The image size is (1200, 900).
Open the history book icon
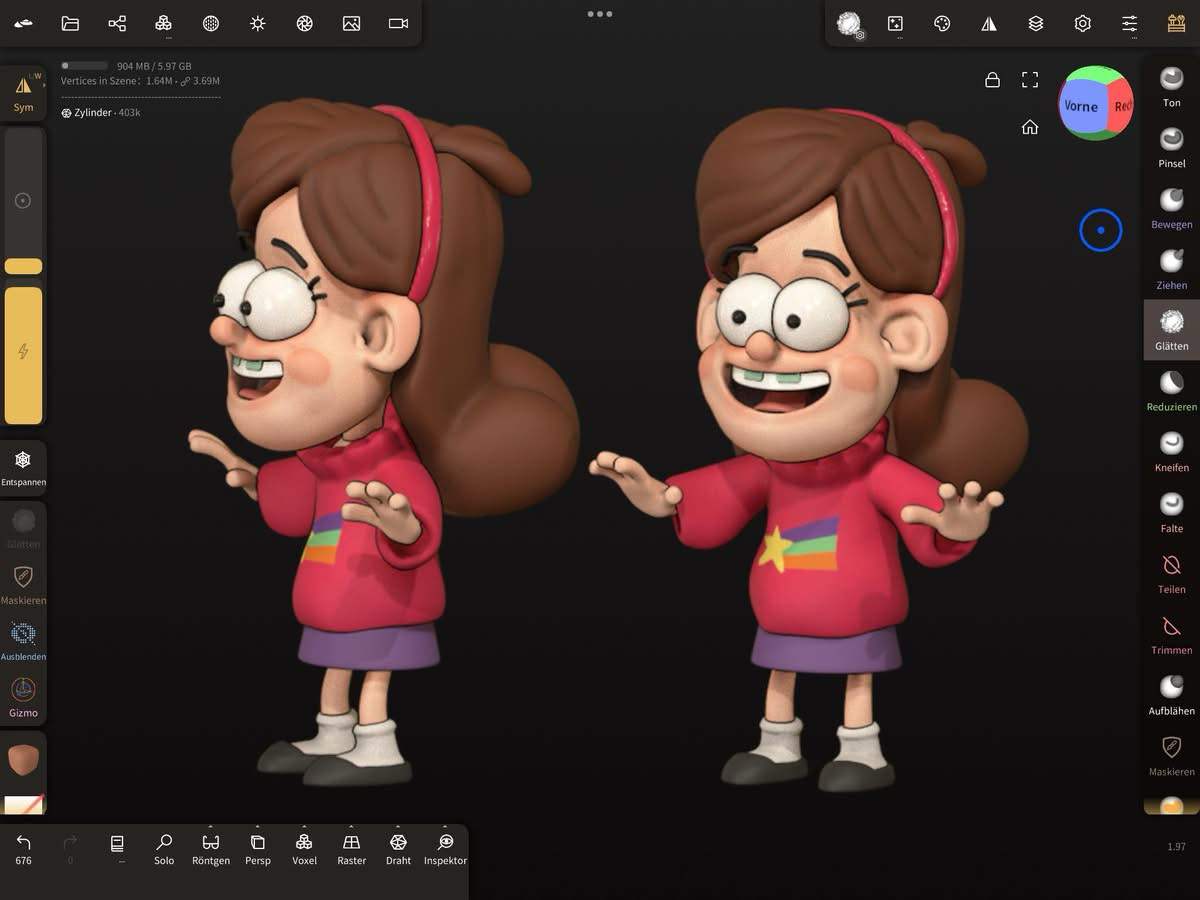tap(117, 847)
